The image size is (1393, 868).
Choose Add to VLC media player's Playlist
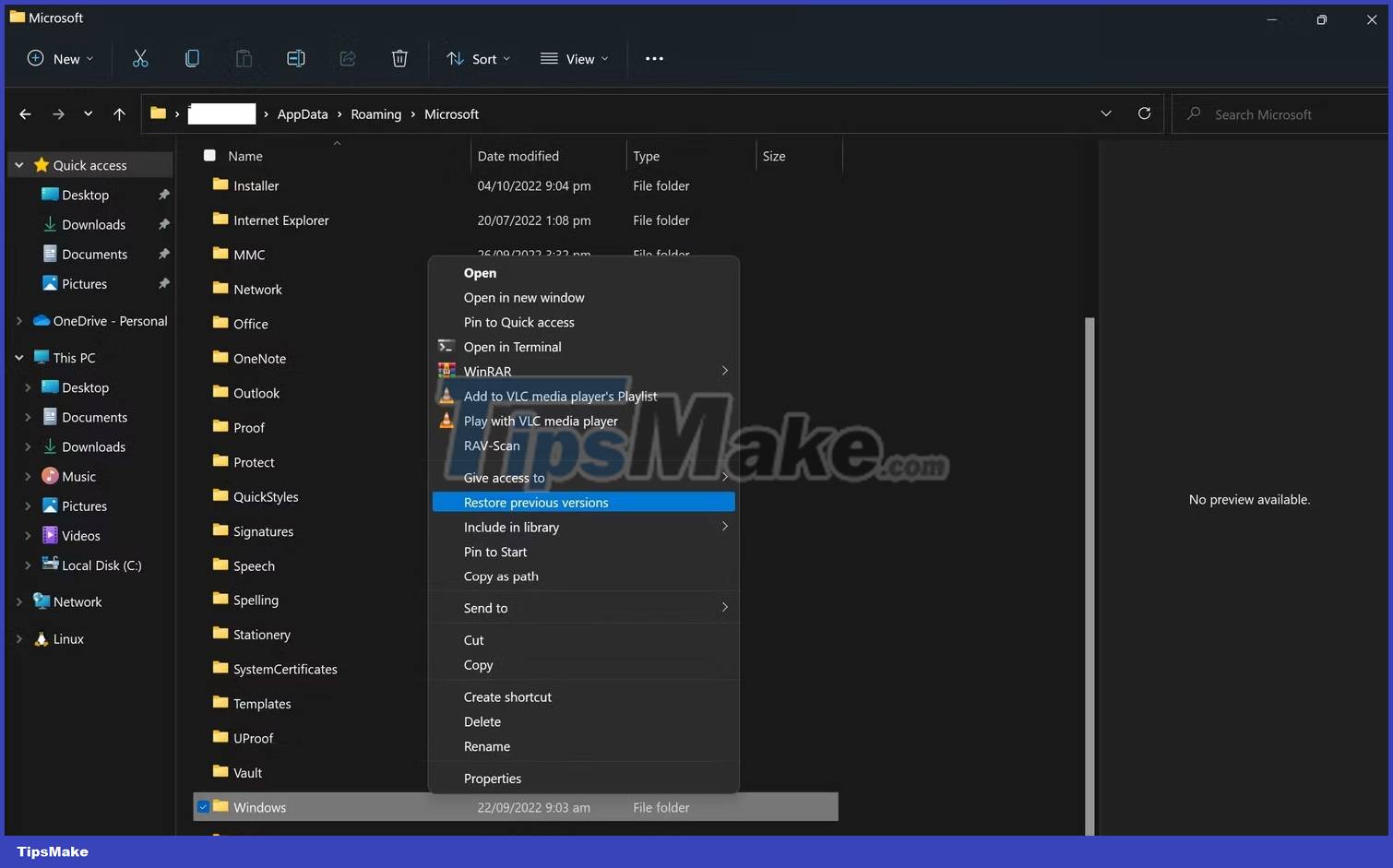[560, 396]
